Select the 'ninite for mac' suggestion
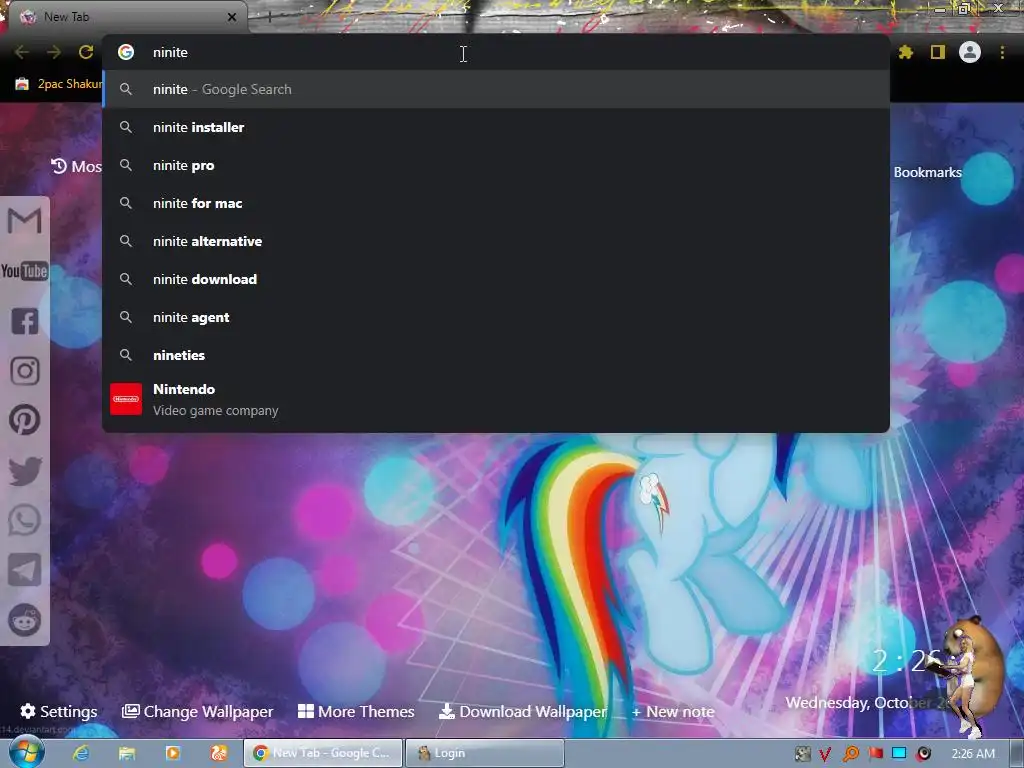Screen dimensions: 1024x768 pos(496,203)
